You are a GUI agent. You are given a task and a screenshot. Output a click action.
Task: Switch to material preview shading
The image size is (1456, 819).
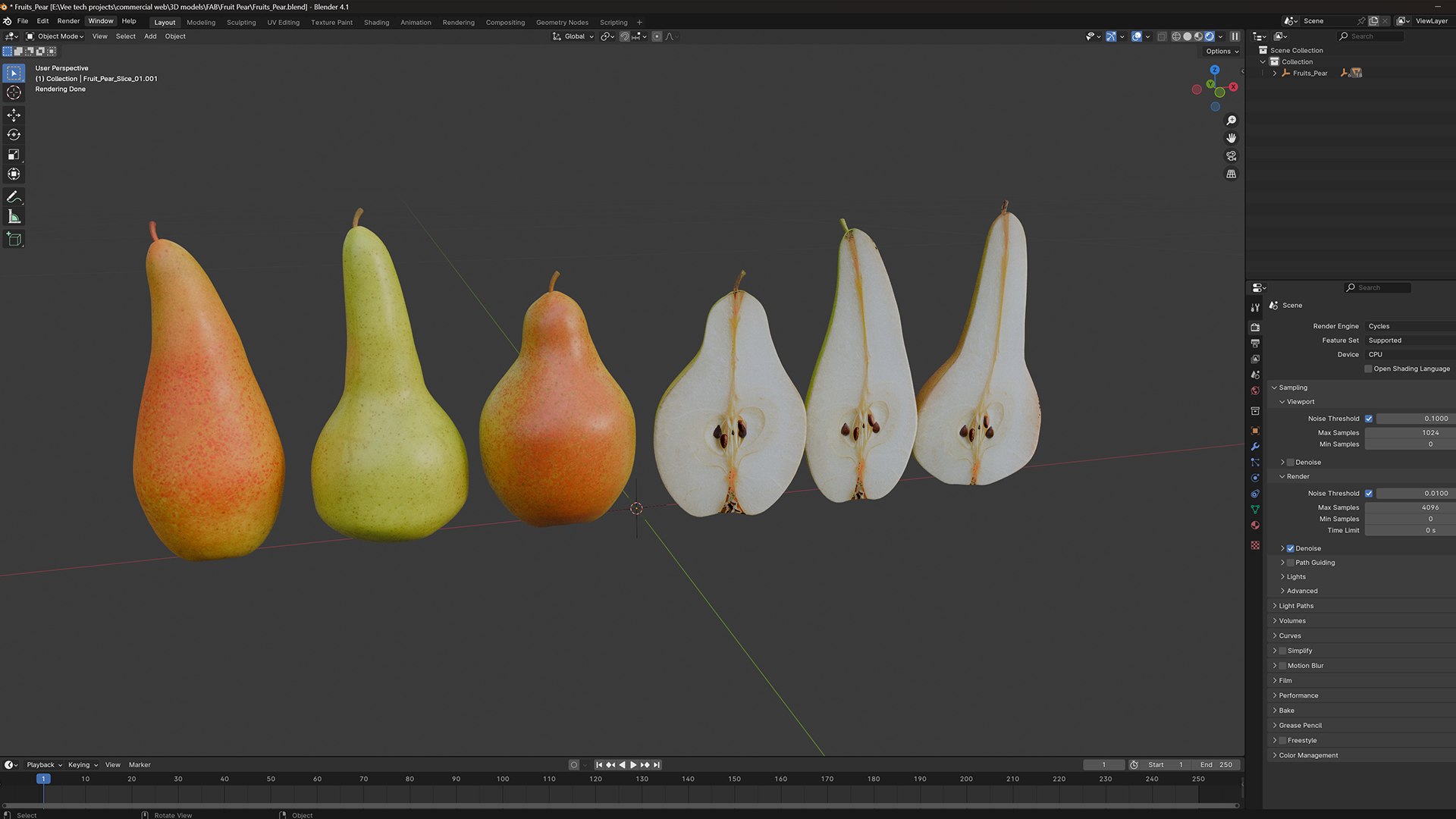pos(1198,36)
